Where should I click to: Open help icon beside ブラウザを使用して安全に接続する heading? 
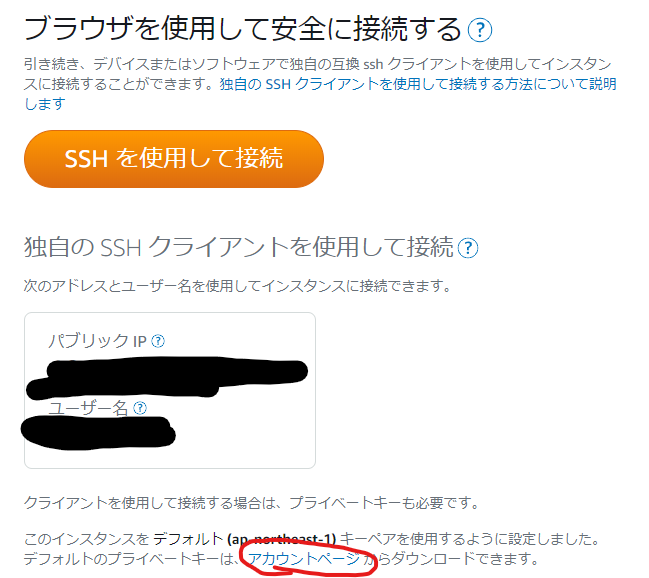click(x=479, y=29)
